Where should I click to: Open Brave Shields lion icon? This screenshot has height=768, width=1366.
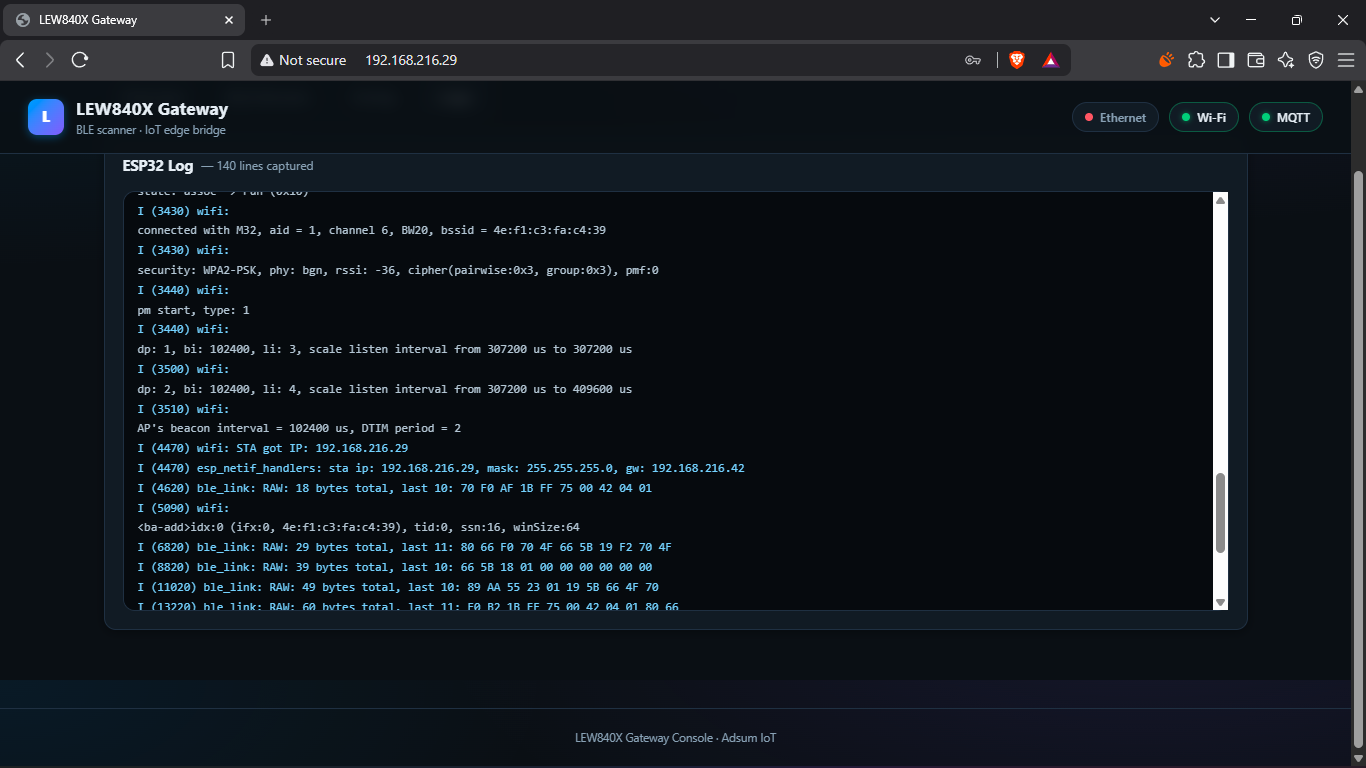click(x=1017, y=60)
